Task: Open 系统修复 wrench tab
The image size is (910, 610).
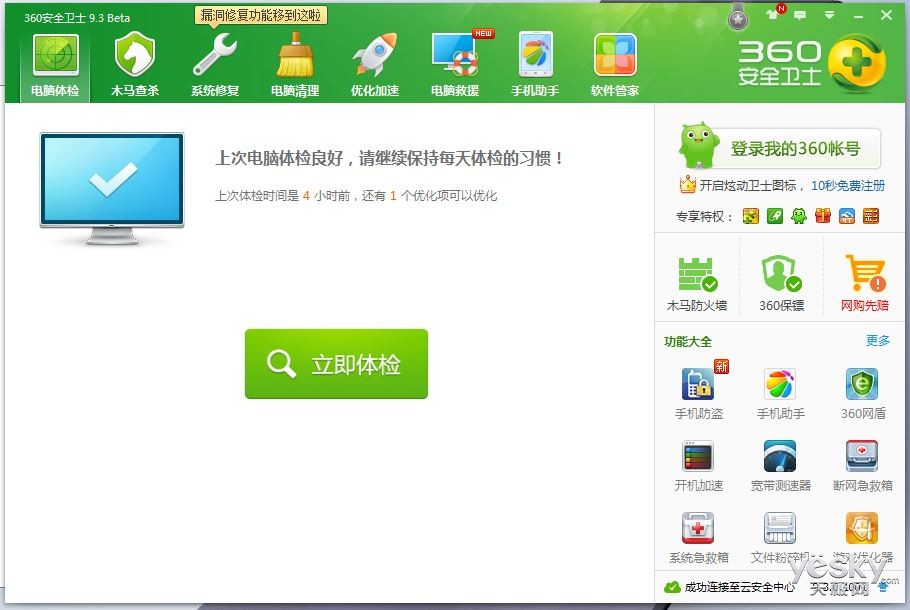Action: (215, 65)
